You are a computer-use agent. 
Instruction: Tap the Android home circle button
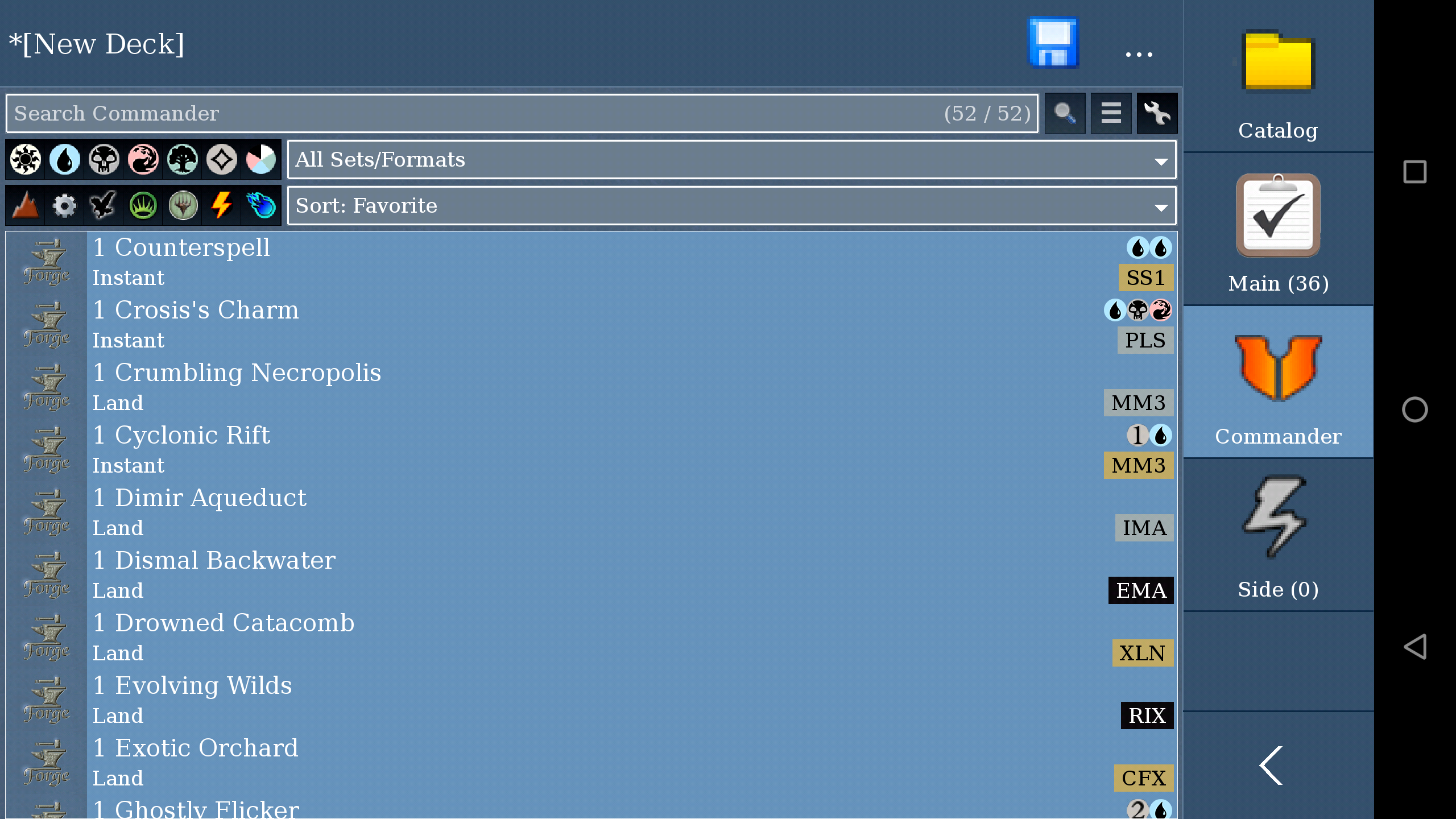coord(1414,409)
